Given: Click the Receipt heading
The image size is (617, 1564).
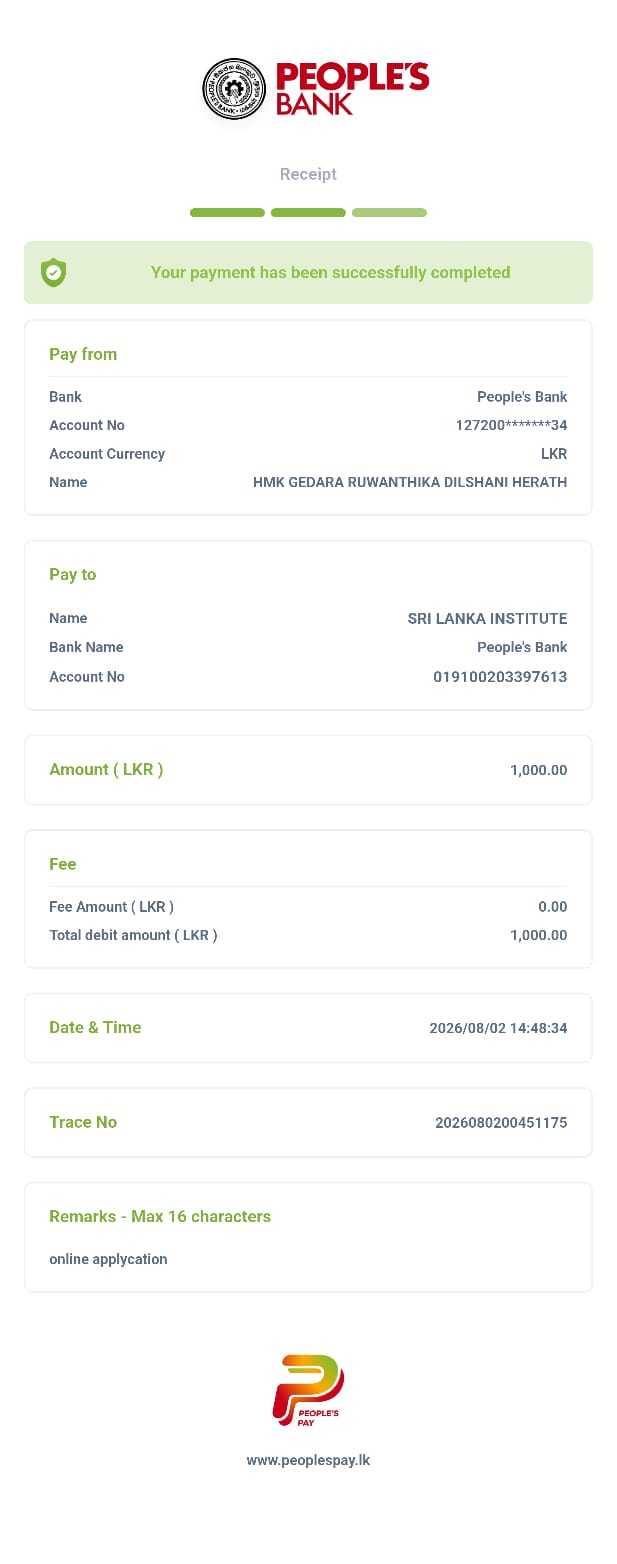Looking at the screenshot, I should click(x=308, y=174).
